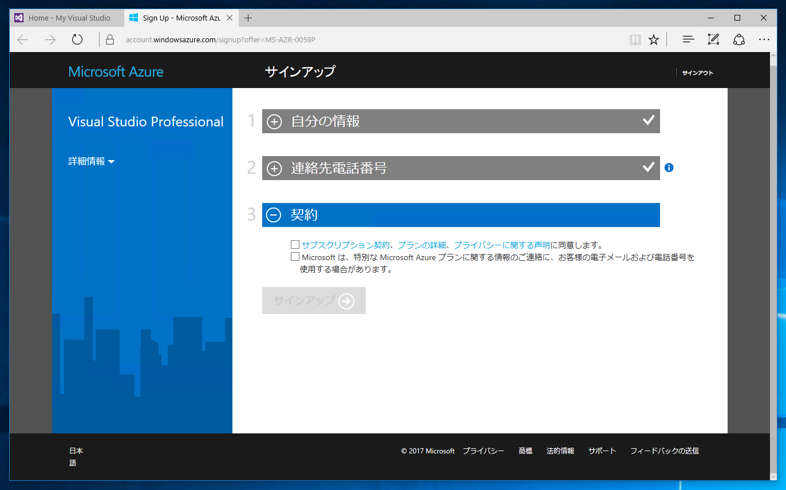Minimize the browser window
Image resolution: width=786 pixels, height=490 pixels.
pos(711,18)
